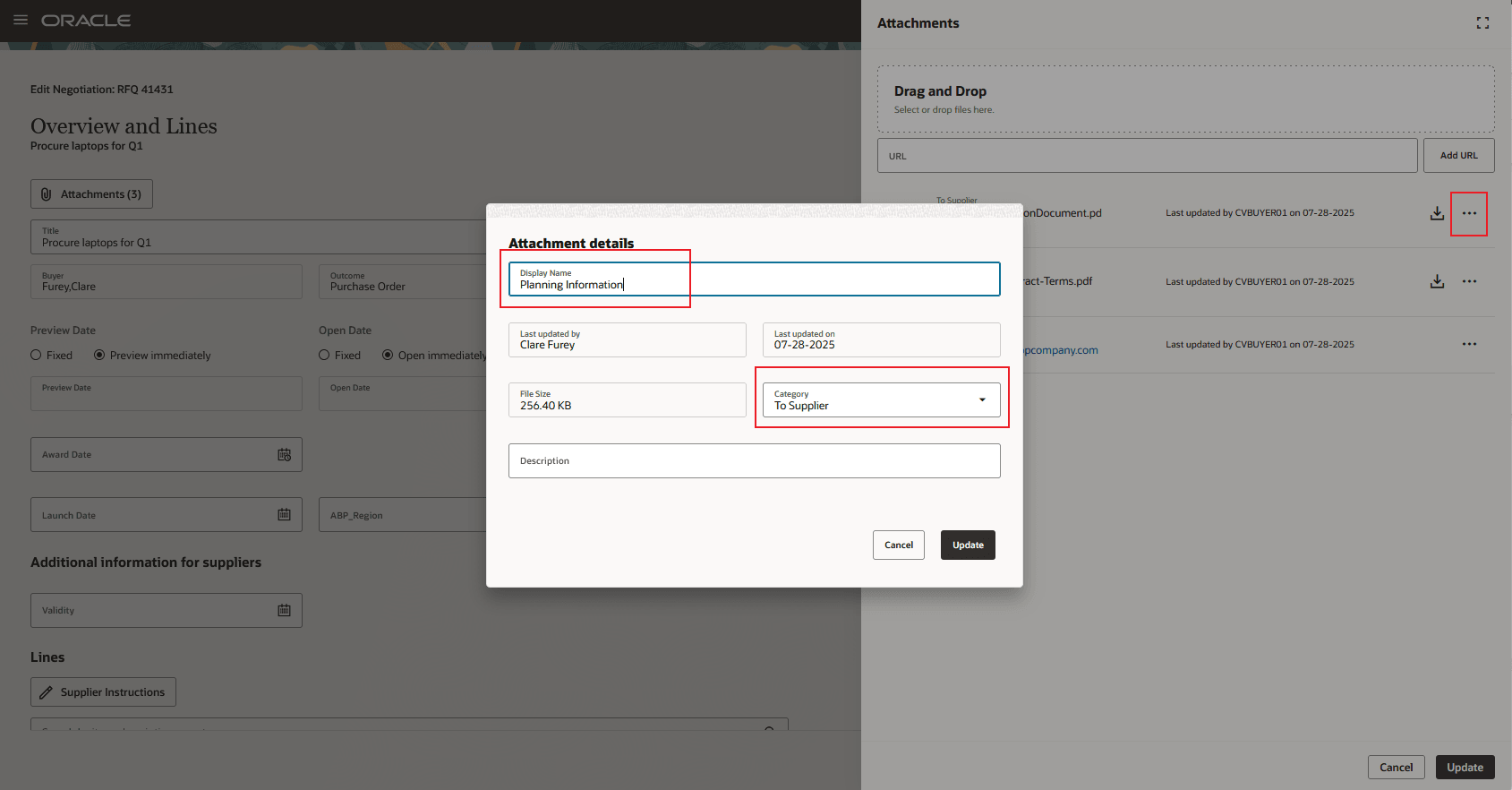Image resolution: width=1512 pixels, height=790 pixels.
Task: Click the Outcome field
Action: click(x=402, y=281)
